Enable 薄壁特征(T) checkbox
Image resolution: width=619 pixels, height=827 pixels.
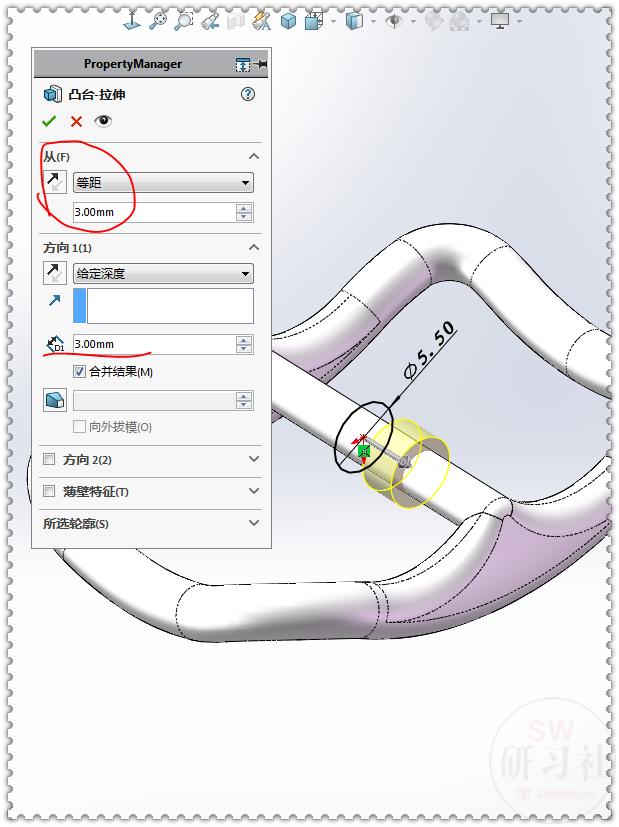[49, 491]
